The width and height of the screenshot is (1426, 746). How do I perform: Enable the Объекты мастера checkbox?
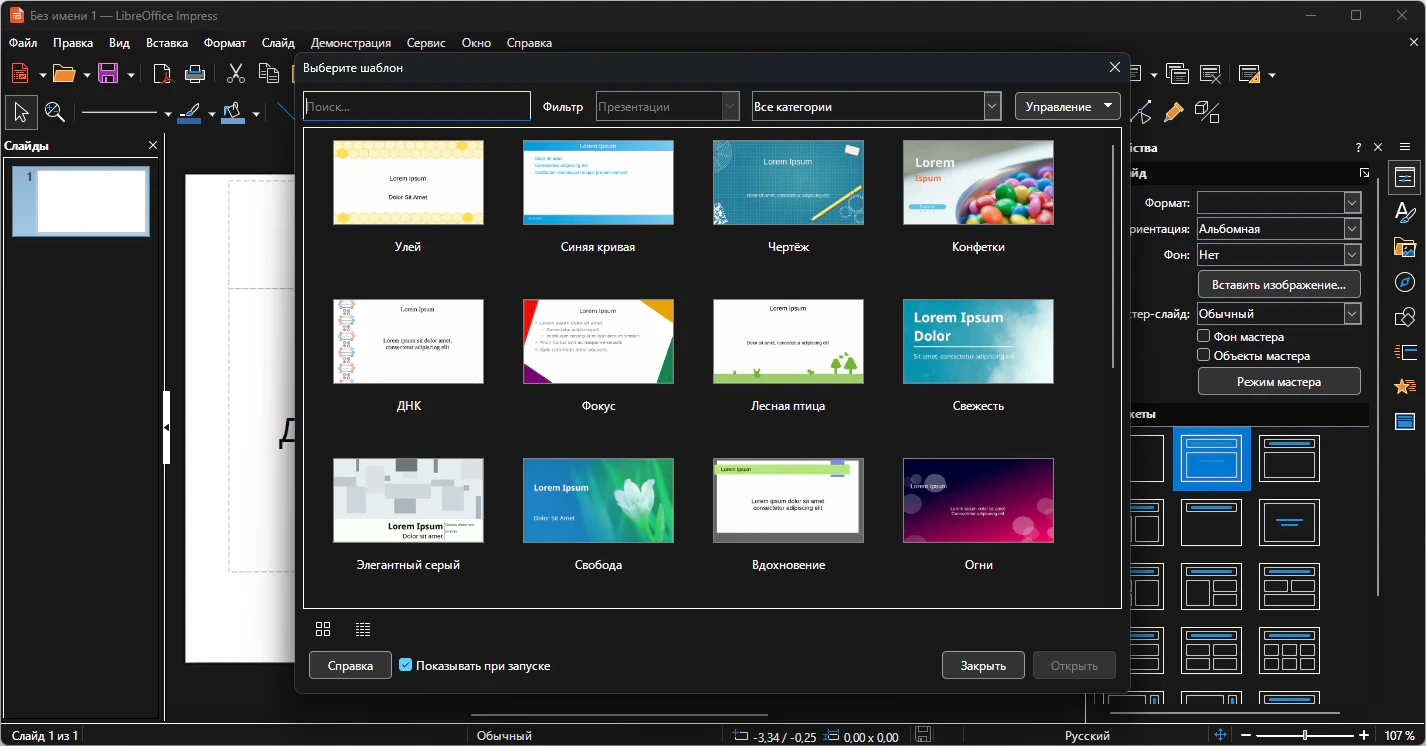[x=1204, y=355]
